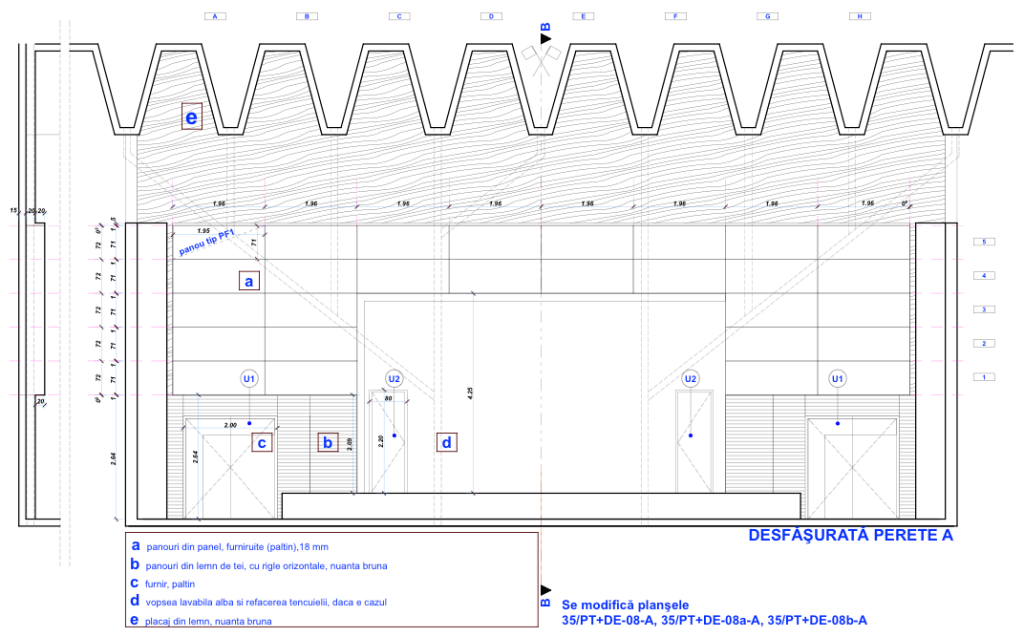Select grid axis label H
This screenshot has height=637, width=1024.
coord(859,16)
